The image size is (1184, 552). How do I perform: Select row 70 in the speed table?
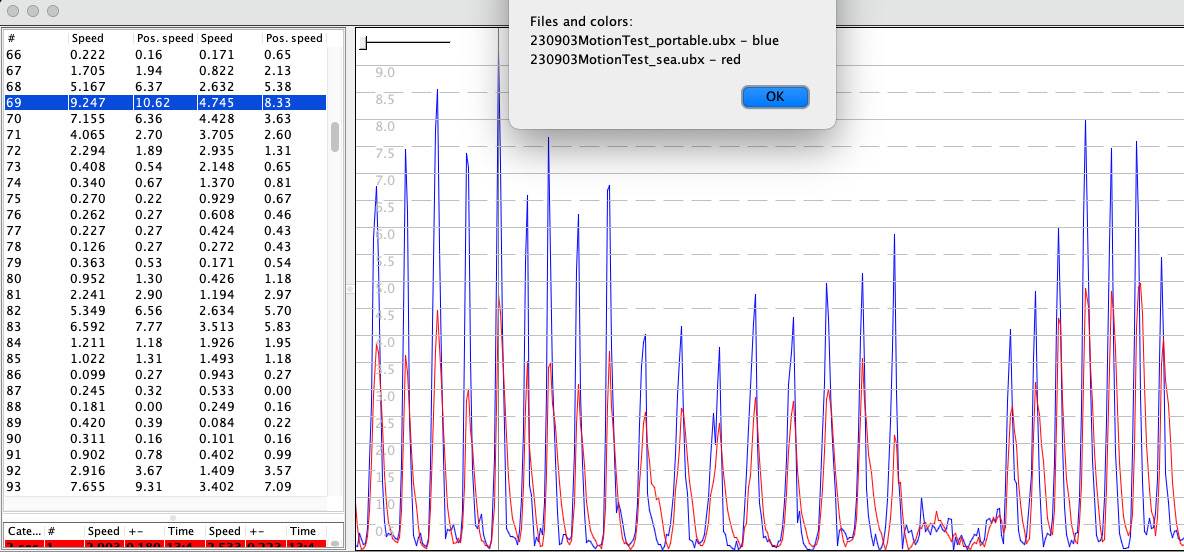coord(165,119)
